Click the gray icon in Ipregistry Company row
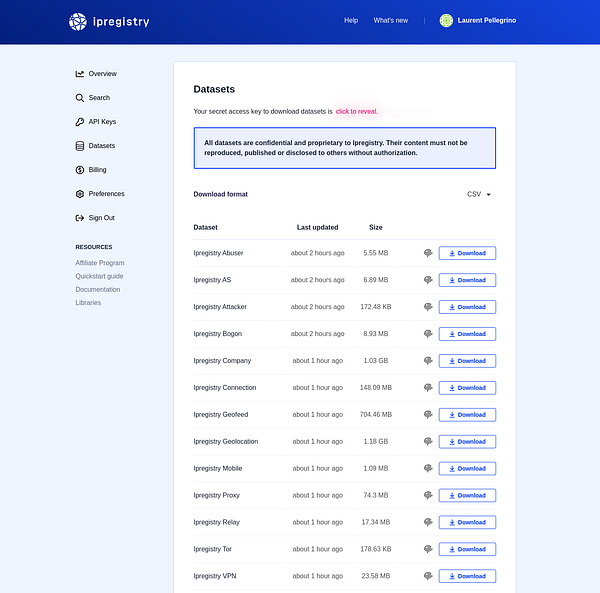The width and height of the screenshot is (600, 593). 428,361
